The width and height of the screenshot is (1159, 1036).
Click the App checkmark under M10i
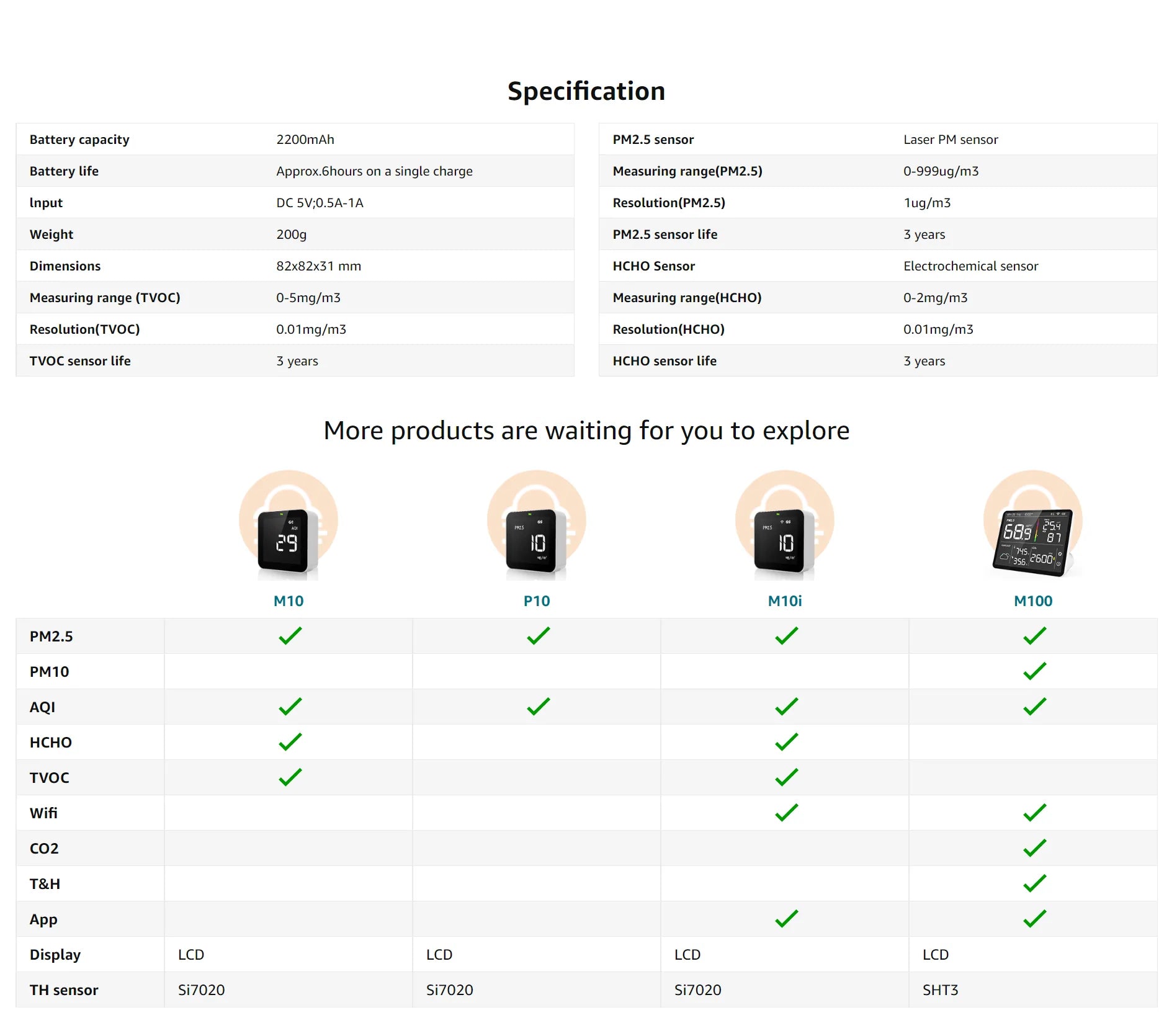786,919
